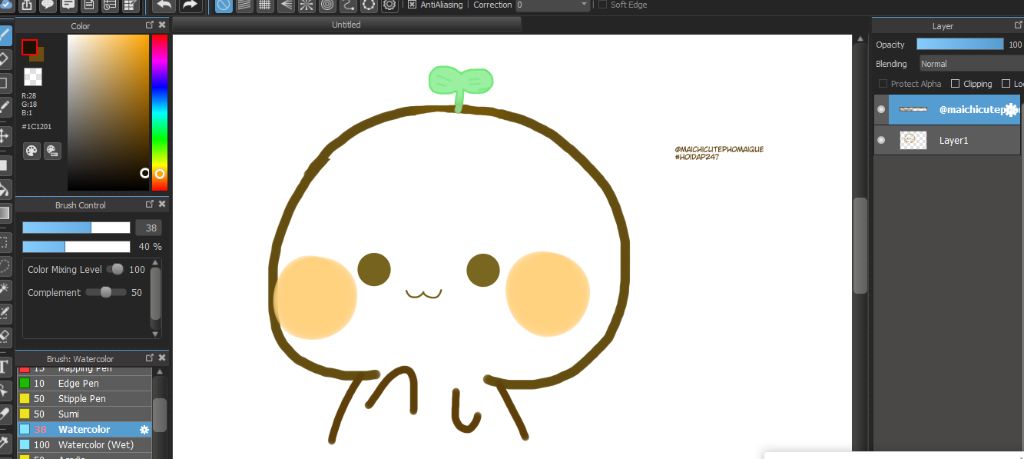The width and height of the screenshot is (1024, 459).
Task: Select the Brush tool in left toolbar
Action: [x=4, y=36]
